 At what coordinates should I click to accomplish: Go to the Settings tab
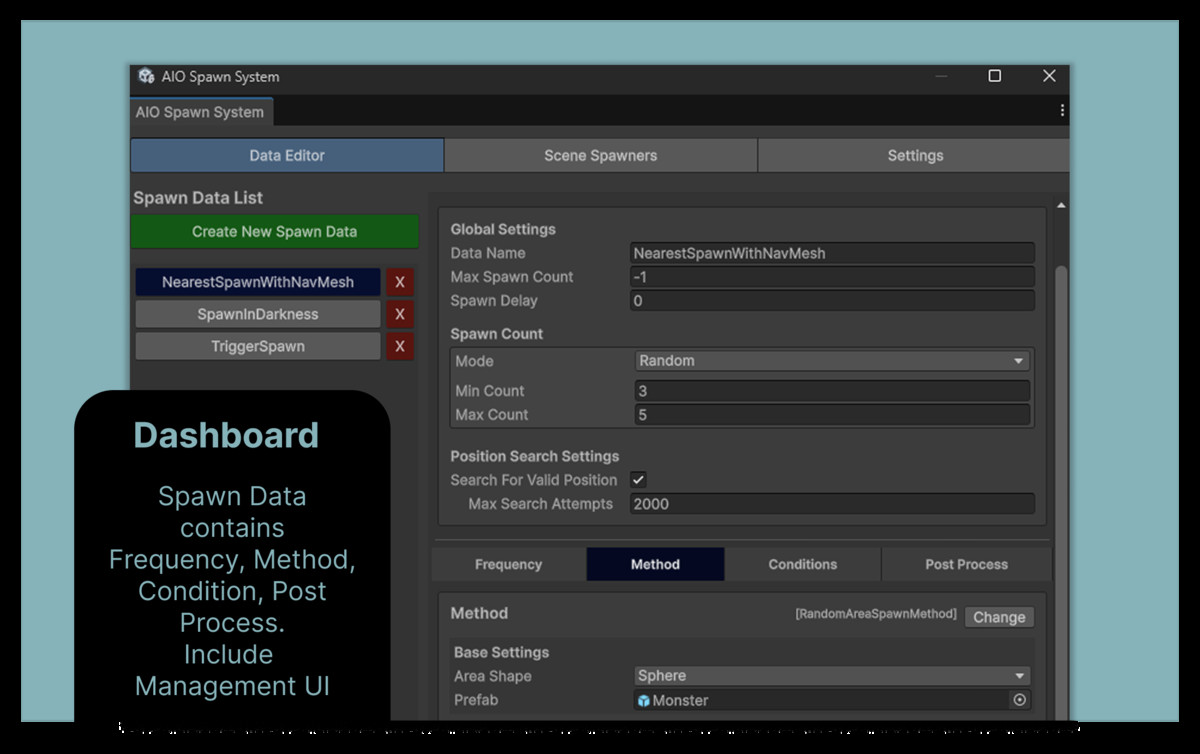click(x=915, y=155)
